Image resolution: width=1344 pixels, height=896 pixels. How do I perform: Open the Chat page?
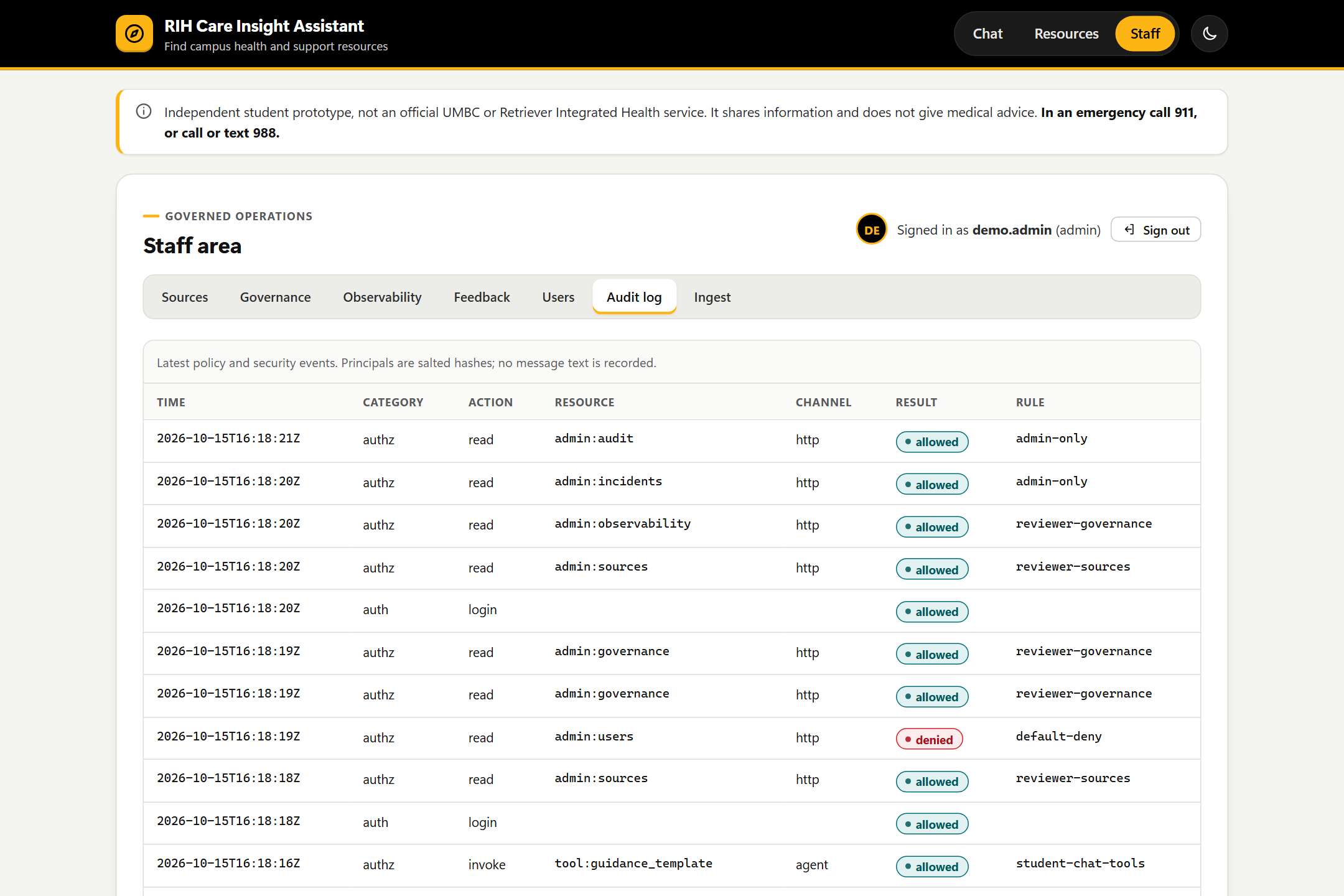click(x=987, y=34)
